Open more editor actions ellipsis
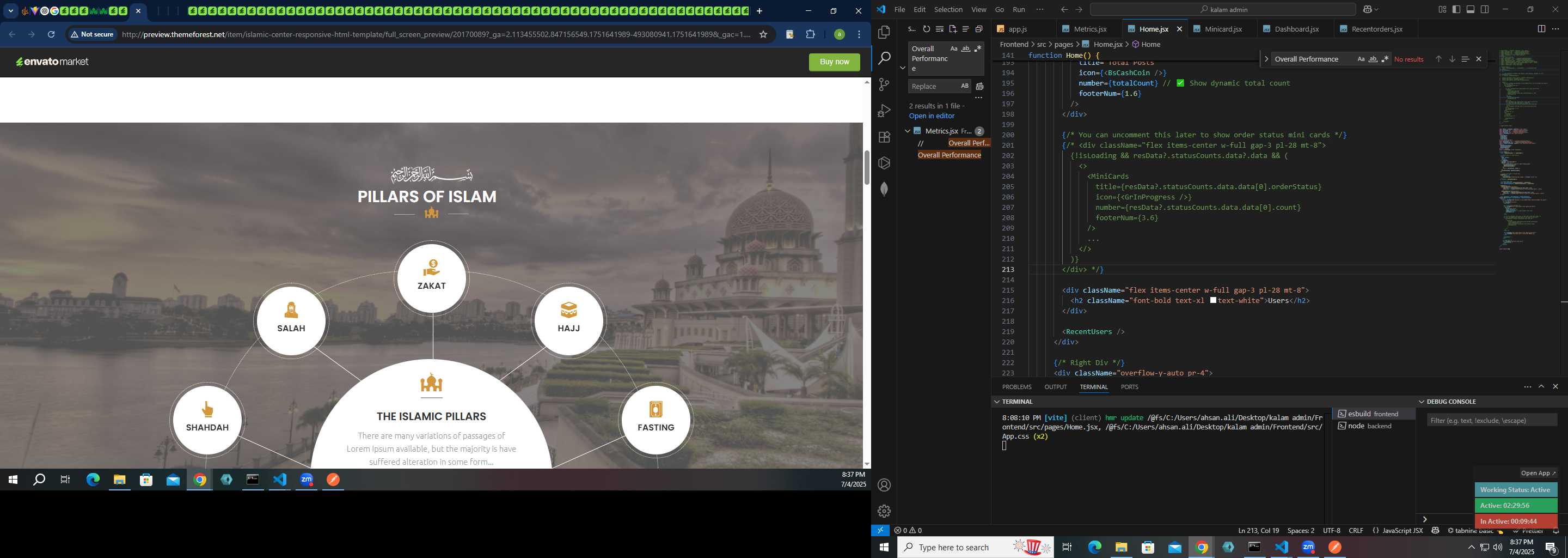 pyautogui.click(x=1555, y=29)
